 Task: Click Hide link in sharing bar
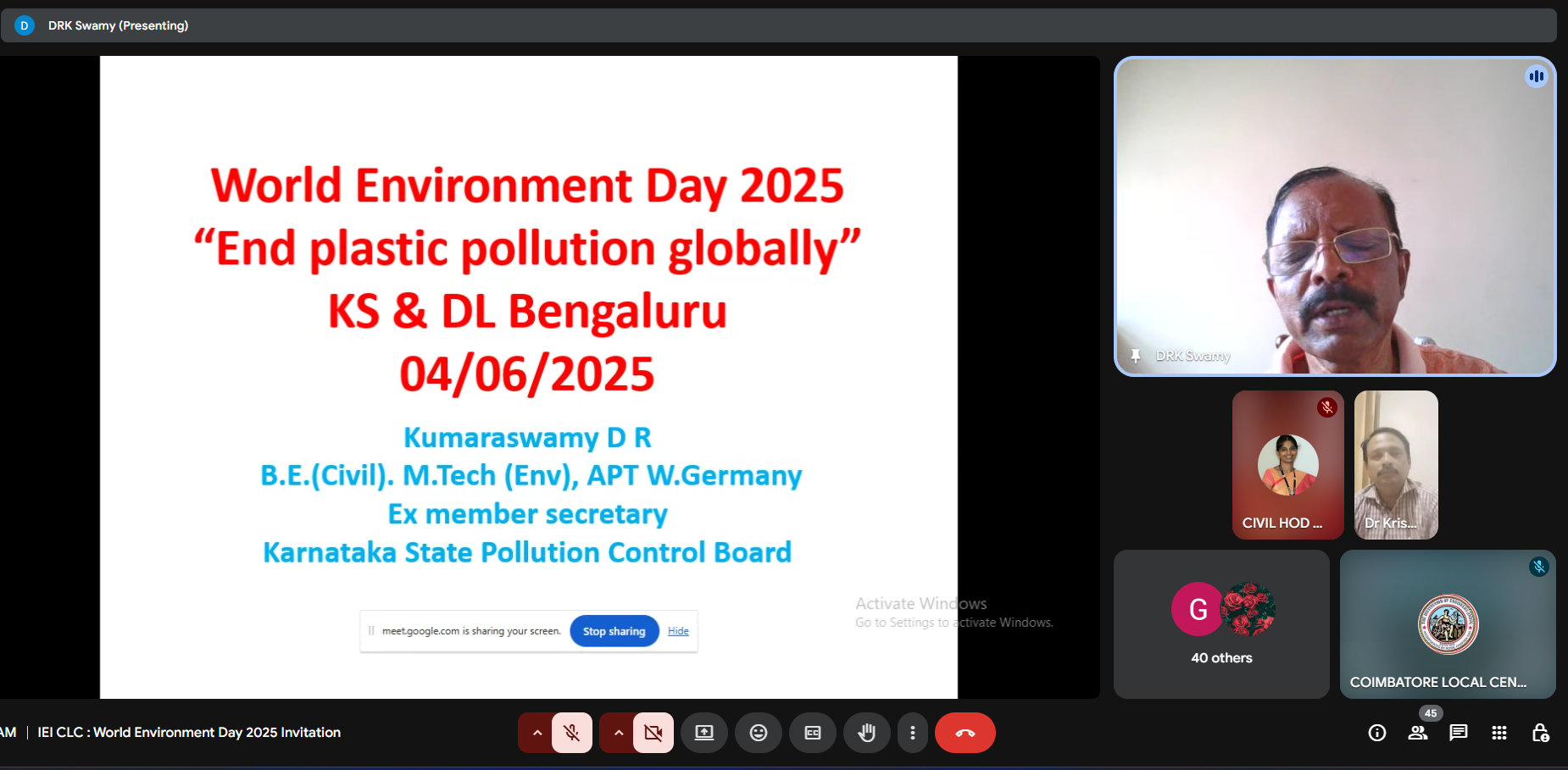[678, 631]
